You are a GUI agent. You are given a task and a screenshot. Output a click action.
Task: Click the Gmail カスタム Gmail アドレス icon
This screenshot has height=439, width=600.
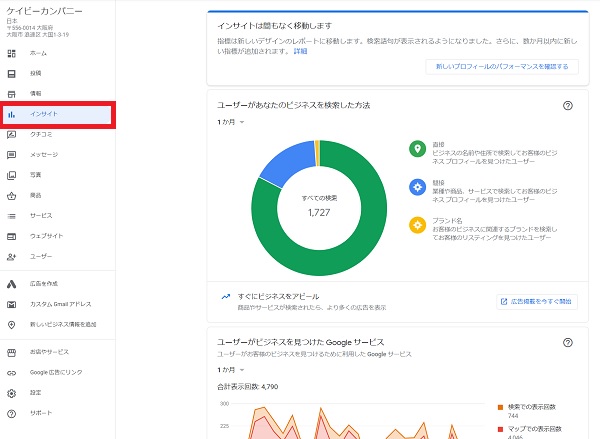(11, 304)
